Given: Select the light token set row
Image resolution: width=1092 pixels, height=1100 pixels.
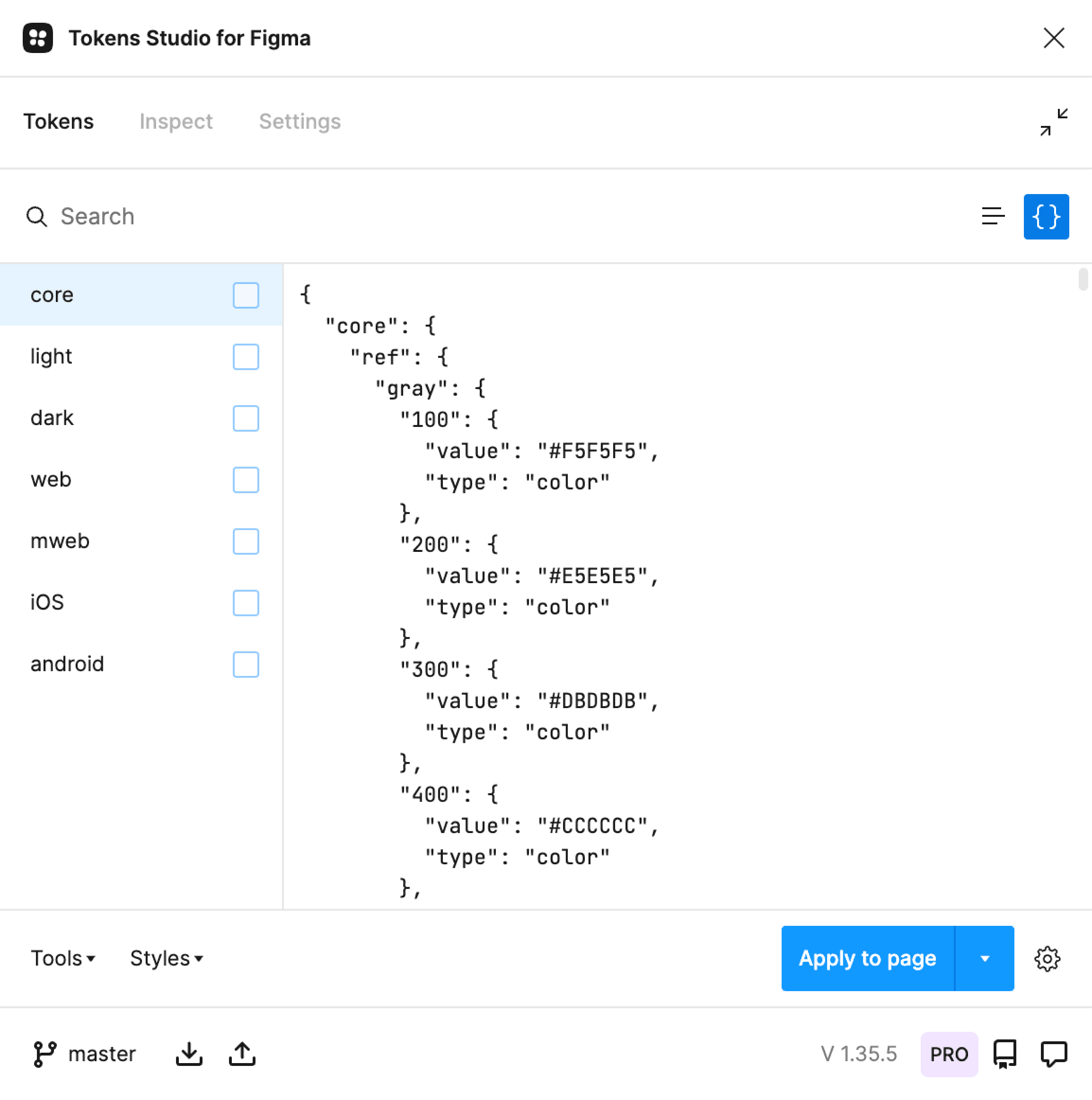Looking at the screenshot, I should tap(141, 356).
